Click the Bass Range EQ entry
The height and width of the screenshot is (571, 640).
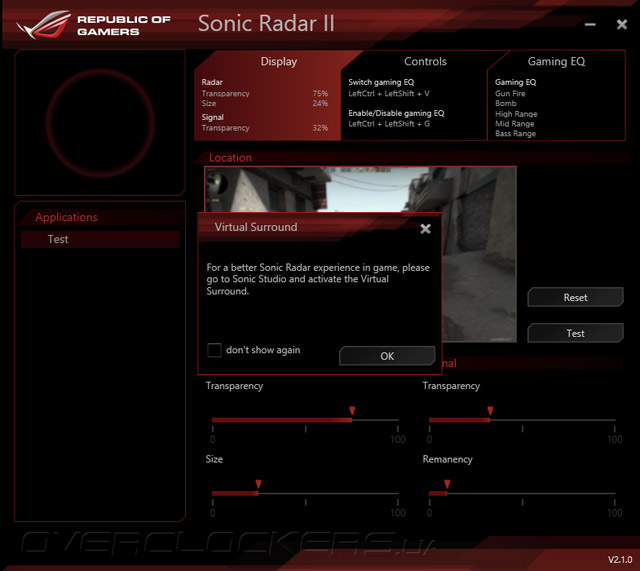click(516, 133)
